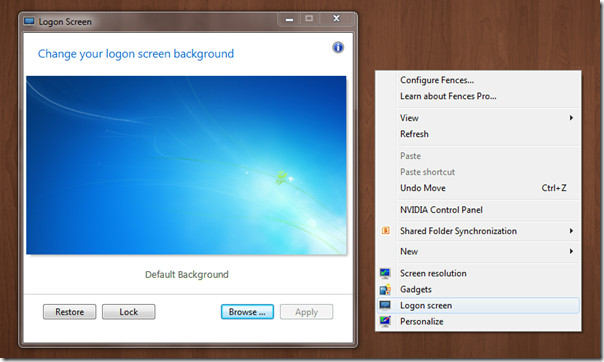Maximize the Logon Screen window
The width and height of the screenshot is (604, 362).
(x=309, y=19)
